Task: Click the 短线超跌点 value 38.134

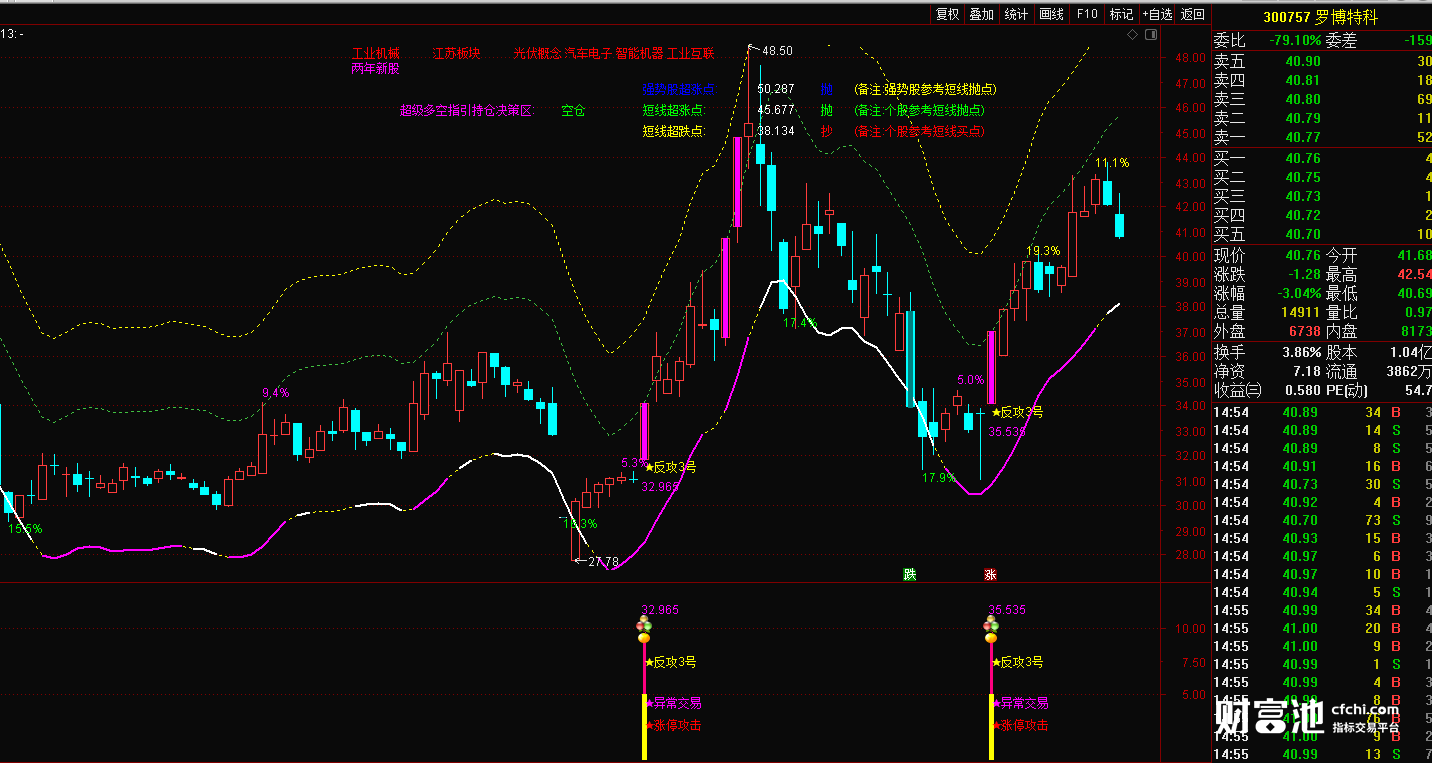Action: (x=776, y=131)
